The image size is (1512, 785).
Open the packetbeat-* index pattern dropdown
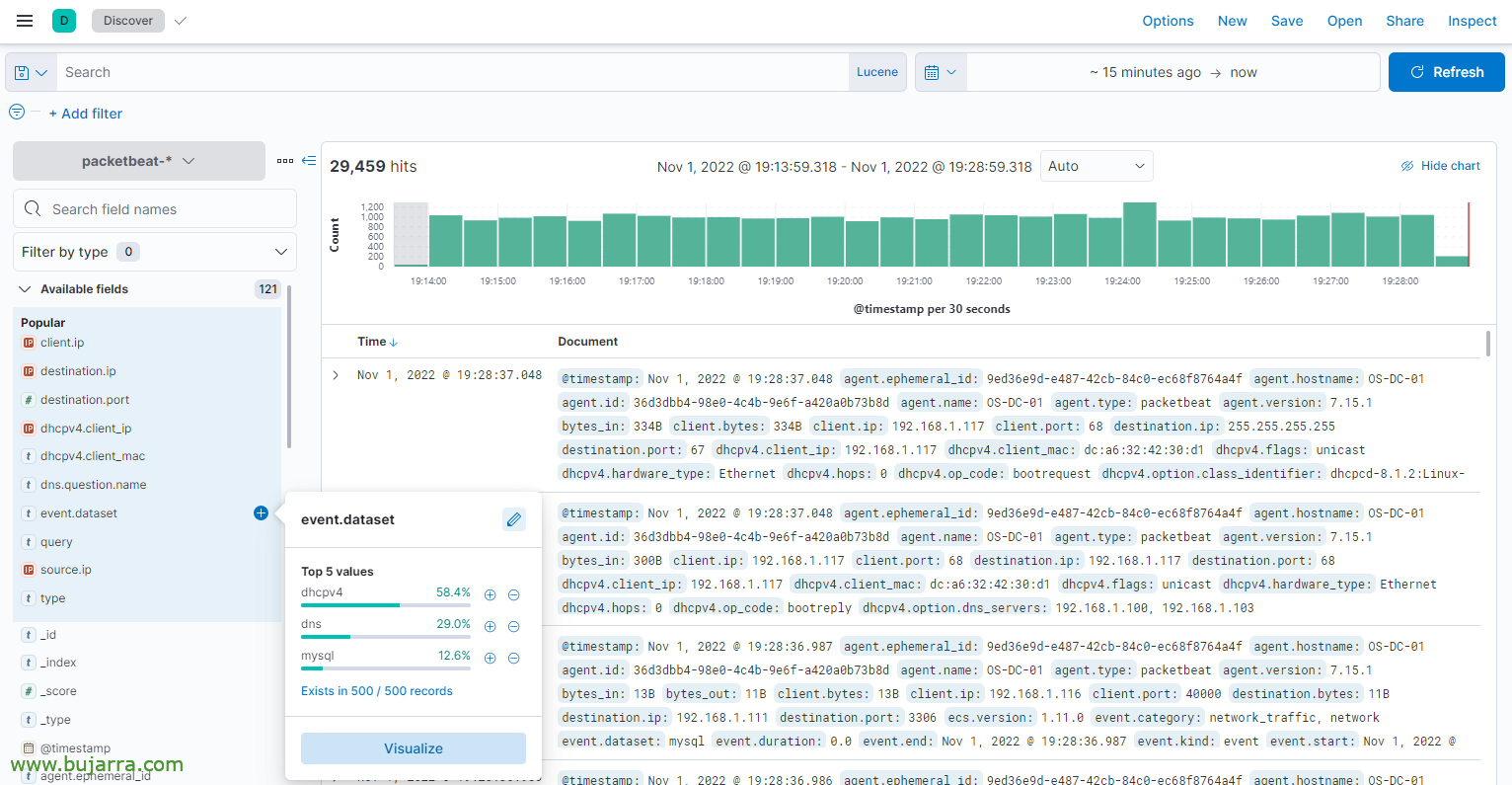tap(139, 161)
